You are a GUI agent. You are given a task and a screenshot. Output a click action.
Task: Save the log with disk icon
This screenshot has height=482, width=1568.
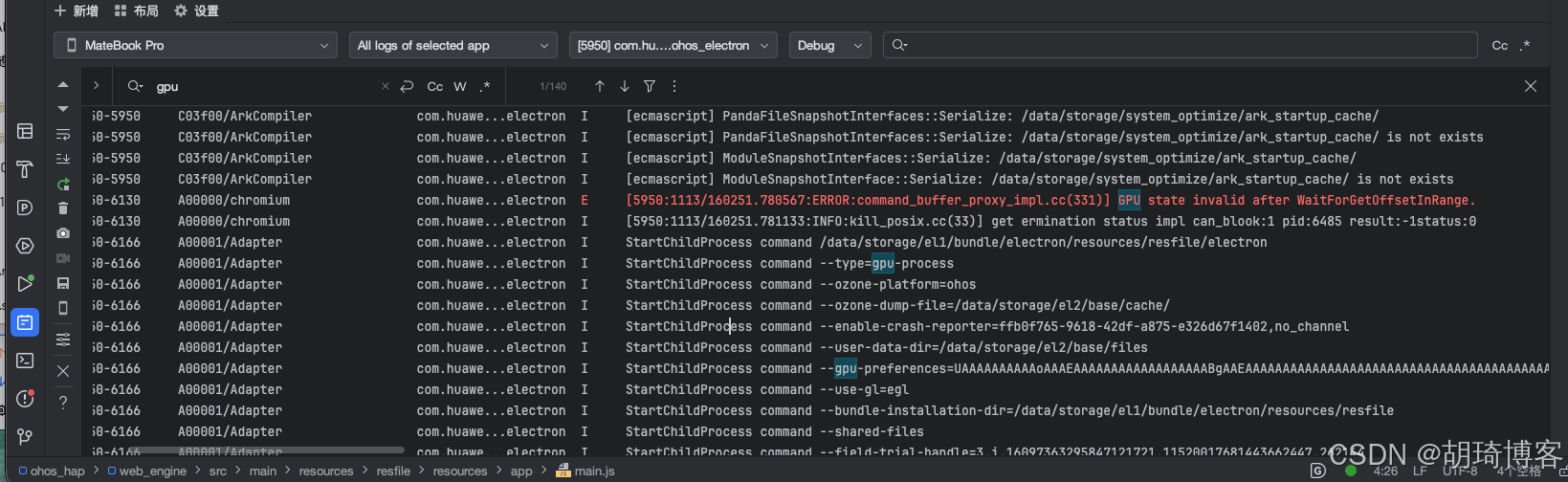pyautogui.click(x=63, y=283)
